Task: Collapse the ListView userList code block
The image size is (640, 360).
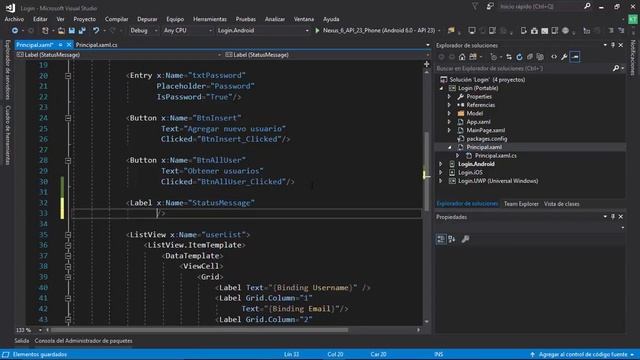Action: (x=68, y=235)
